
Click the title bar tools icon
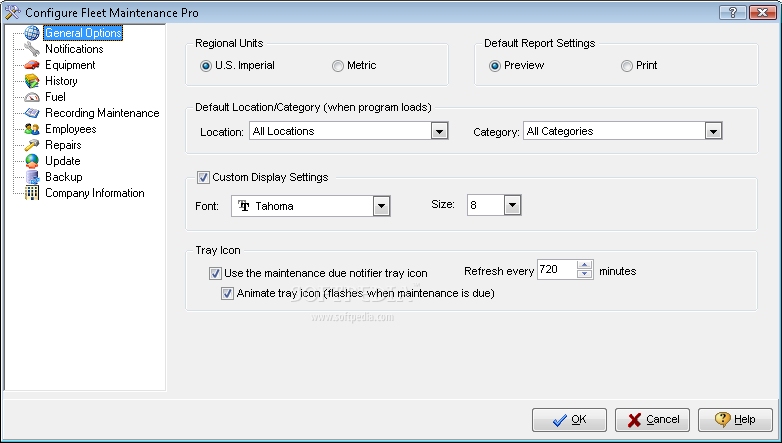(12, 12)
